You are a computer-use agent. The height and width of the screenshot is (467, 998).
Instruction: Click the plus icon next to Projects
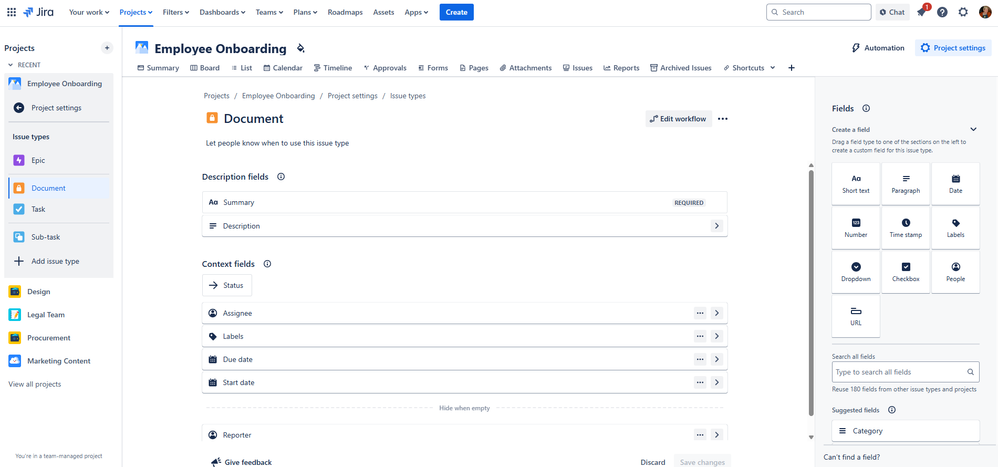tap(107, 48)
